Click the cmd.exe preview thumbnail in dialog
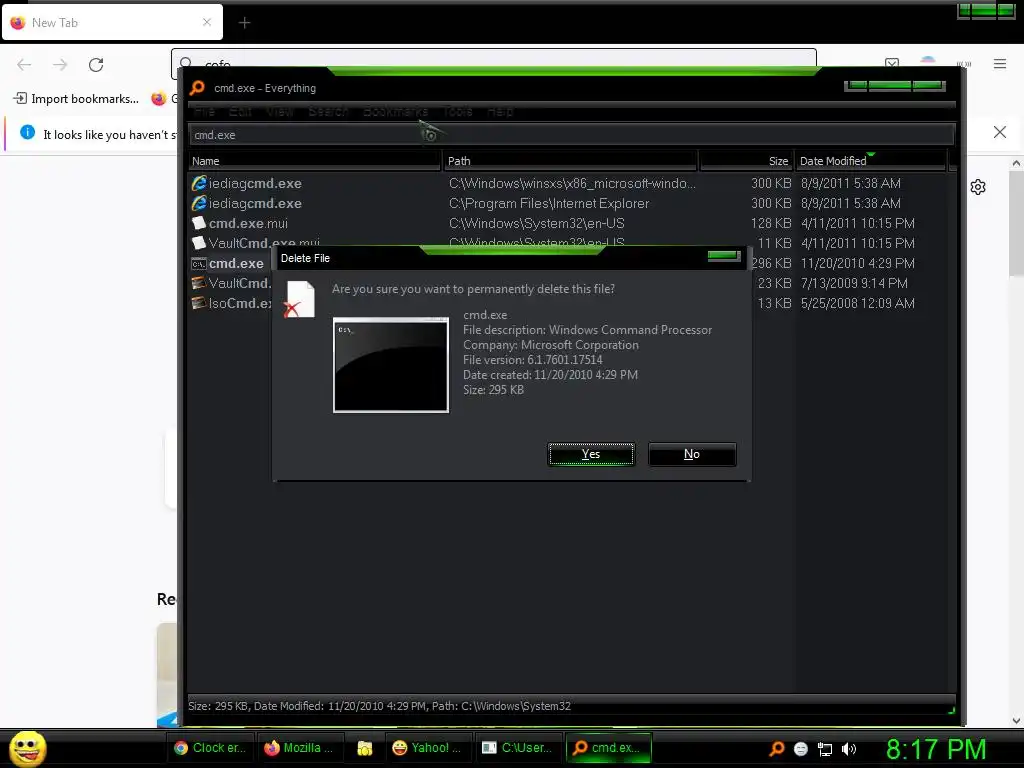This screenshot has height=768, width=1024. tap(391, 365)
